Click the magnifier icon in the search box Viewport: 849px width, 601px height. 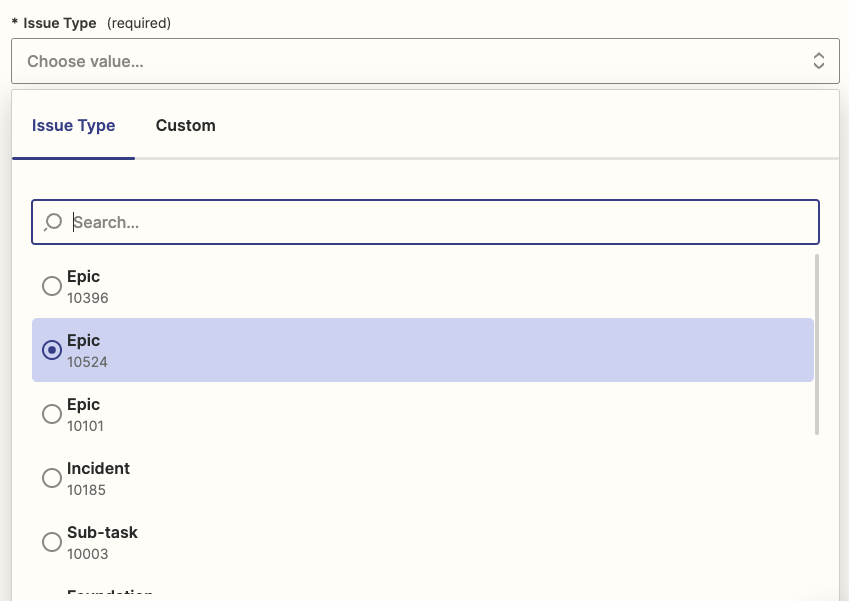point(53,222)
